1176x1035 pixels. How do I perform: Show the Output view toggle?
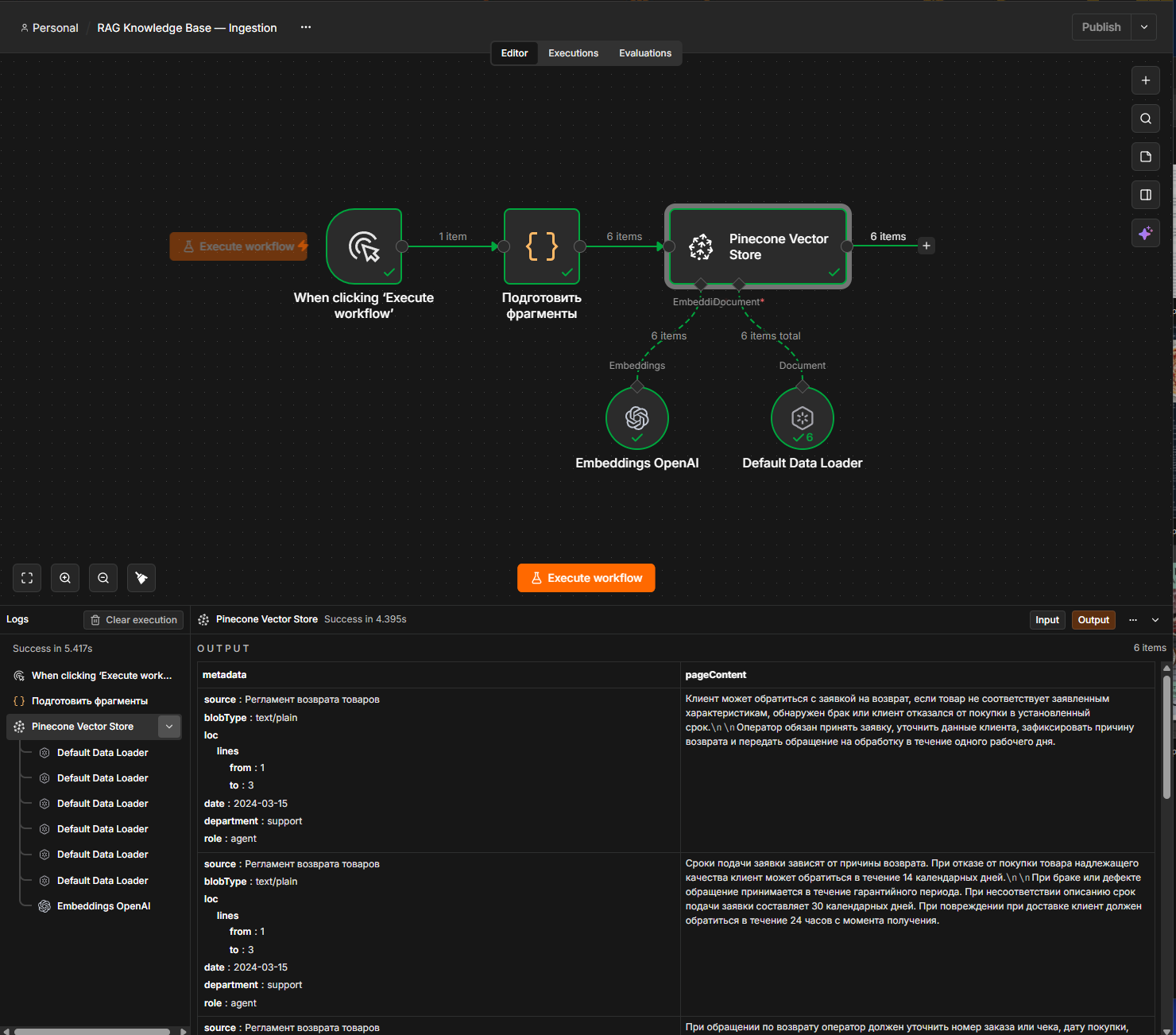[1093, 620]
